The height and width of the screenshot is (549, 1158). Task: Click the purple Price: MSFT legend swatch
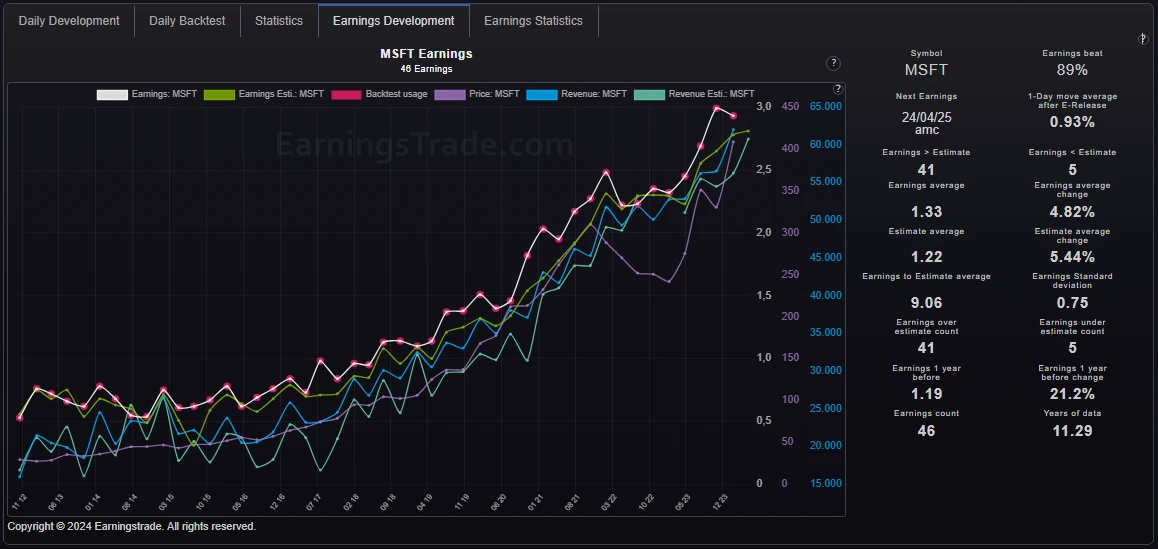click(x=449, y=94)
